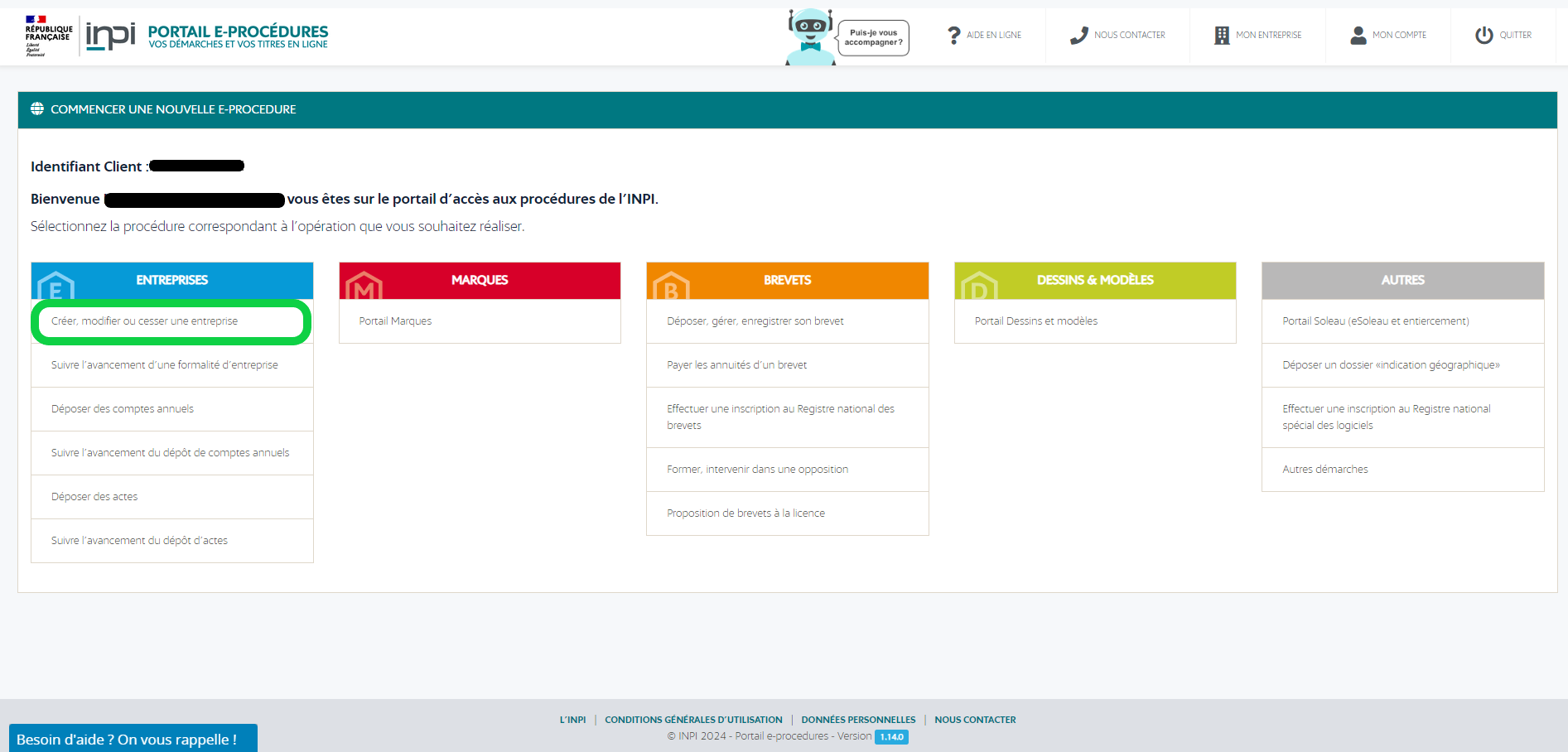Screen dimensions: 1568x752
Task: Open 'Suivre l'avancement du dépôt de comptes annuels'
Action: point(172,453)
